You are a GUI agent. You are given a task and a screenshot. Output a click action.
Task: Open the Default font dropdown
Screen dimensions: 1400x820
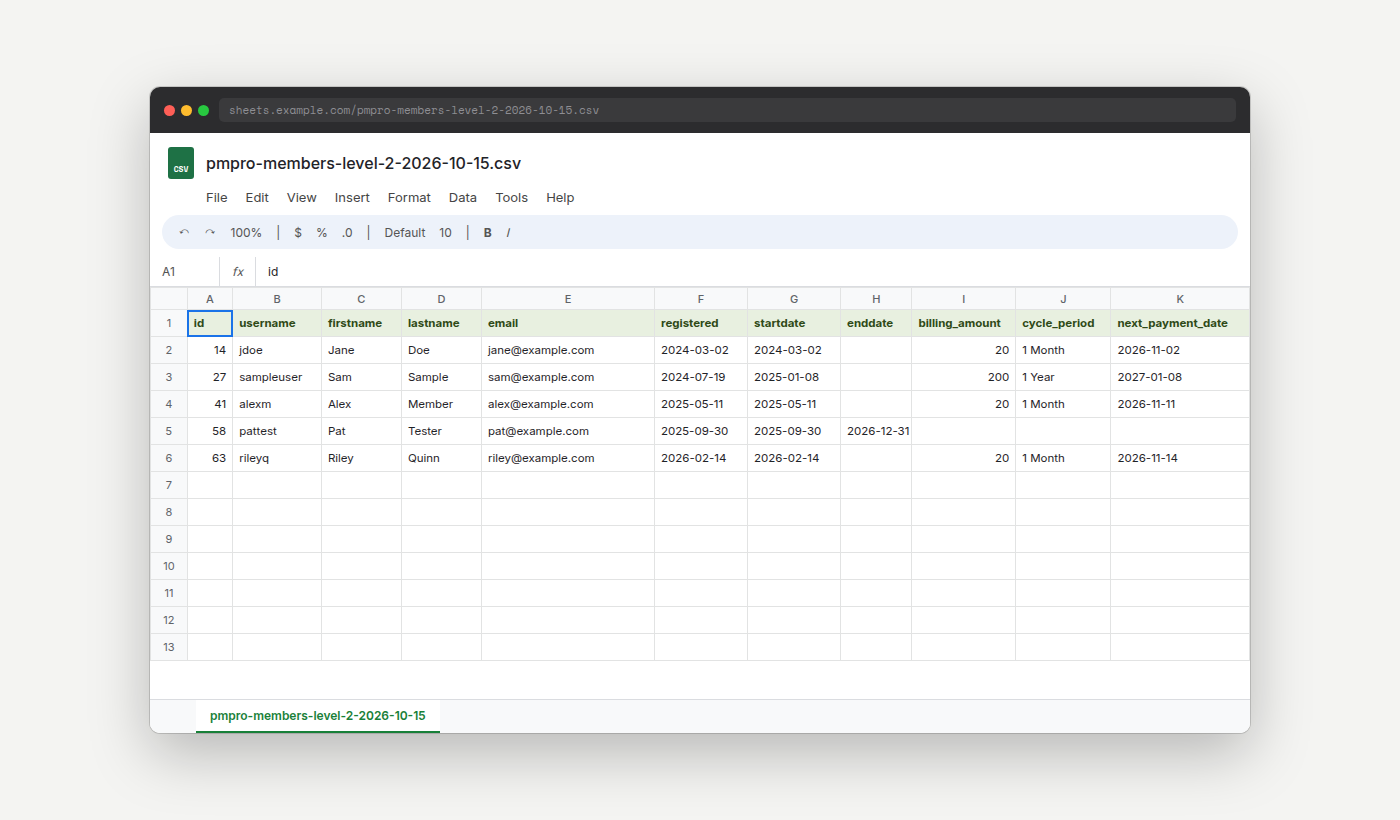tap(405, 233)
